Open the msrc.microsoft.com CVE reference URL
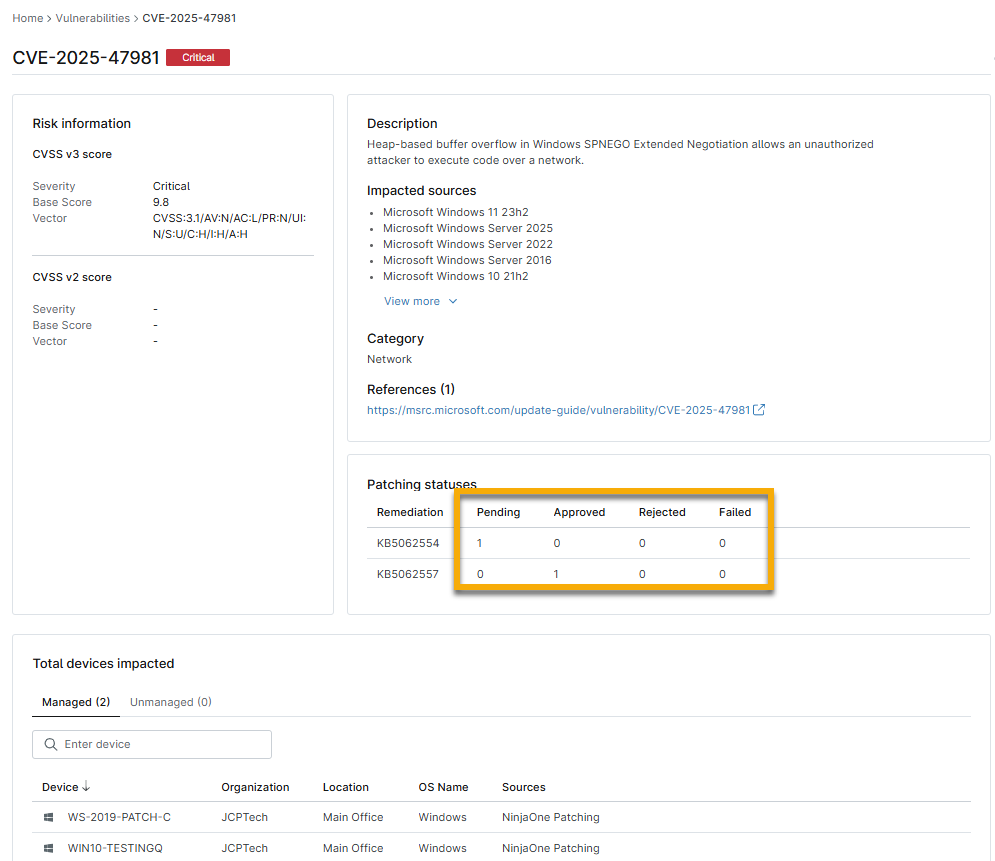The height and width of the screenshot is (861, 995). pos(558,410)
